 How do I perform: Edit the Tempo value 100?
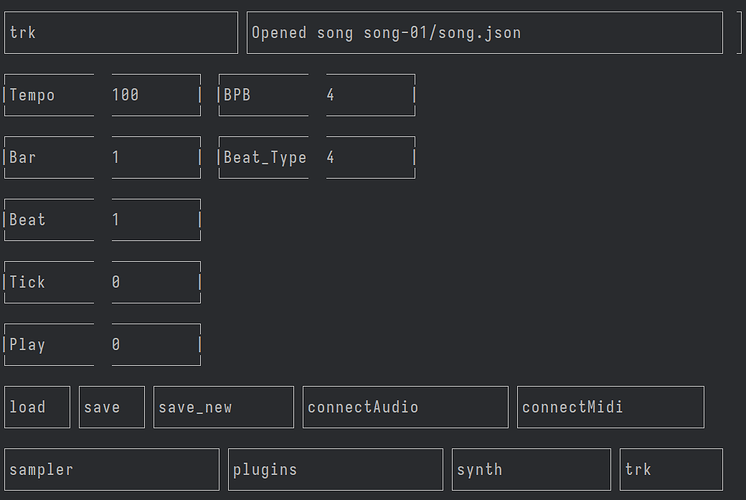coord(156,95)
